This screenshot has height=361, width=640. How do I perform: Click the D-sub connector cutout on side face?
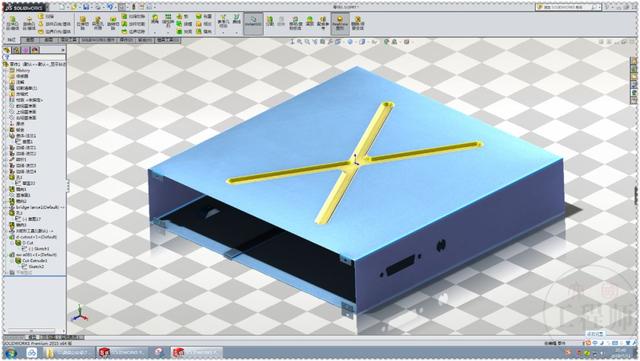401,267
